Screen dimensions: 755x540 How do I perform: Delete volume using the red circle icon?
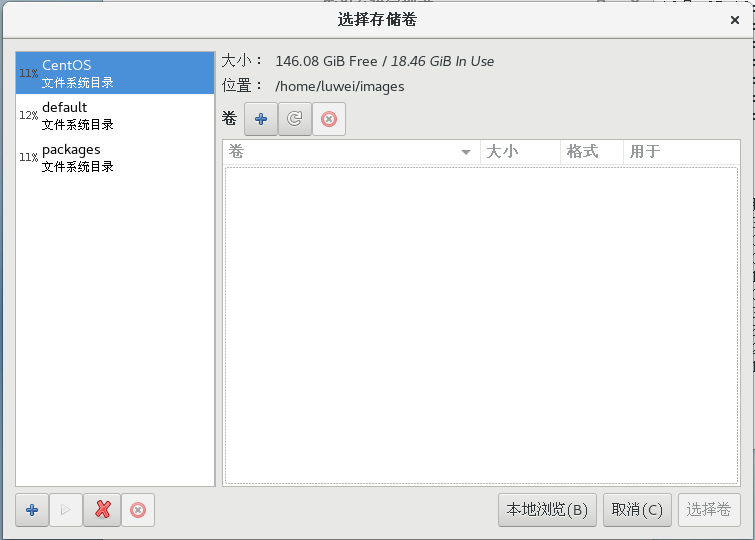329,119
